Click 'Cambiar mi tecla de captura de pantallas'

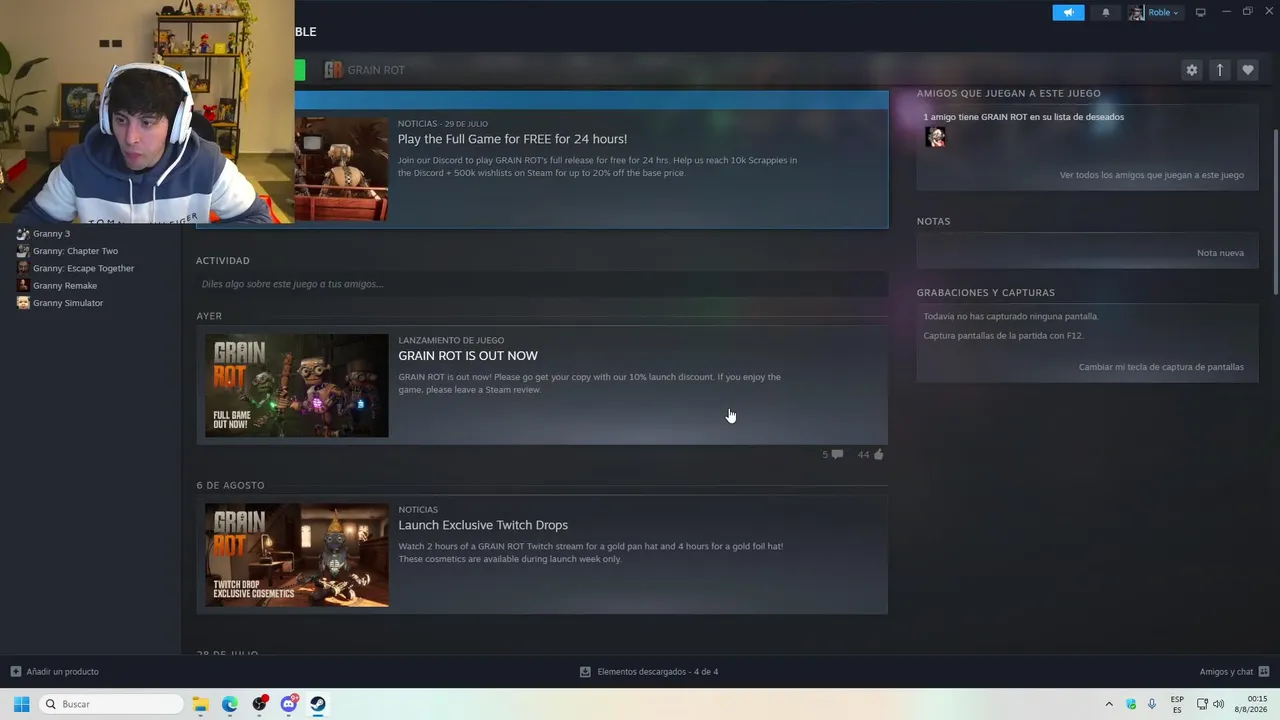1161,367
